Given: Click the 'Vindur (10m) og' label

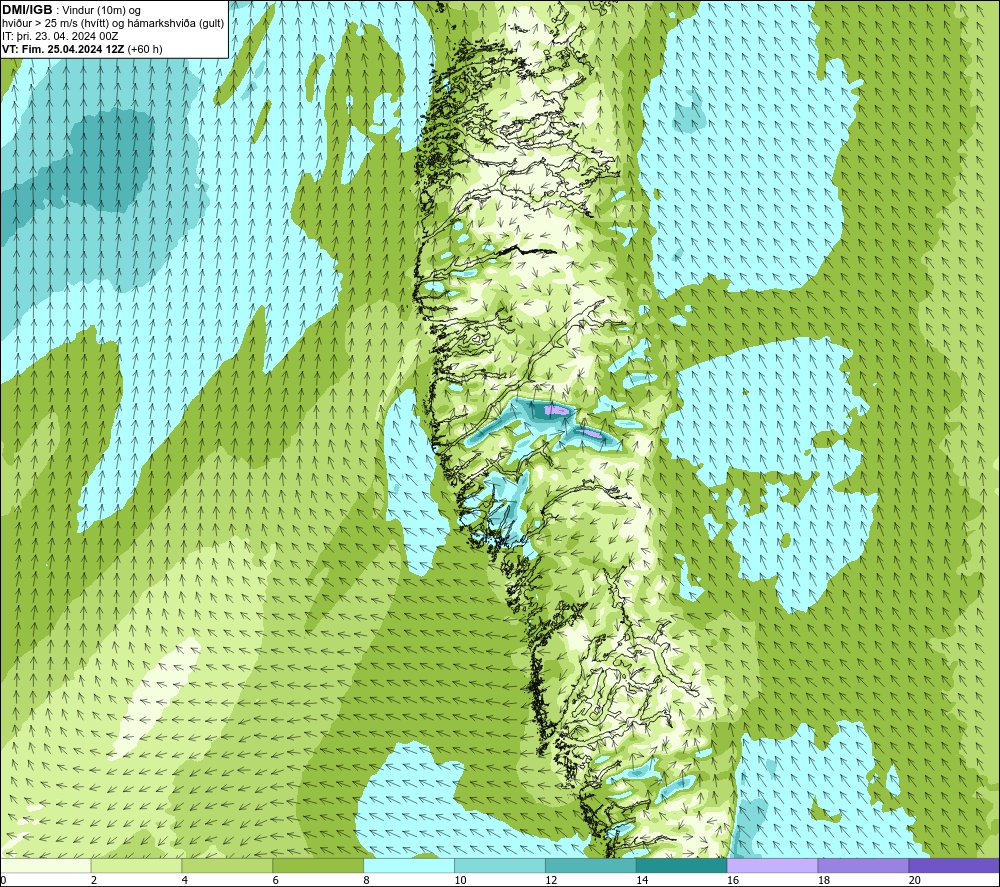Looking at the screenshot, I should [x=102, y=11].
